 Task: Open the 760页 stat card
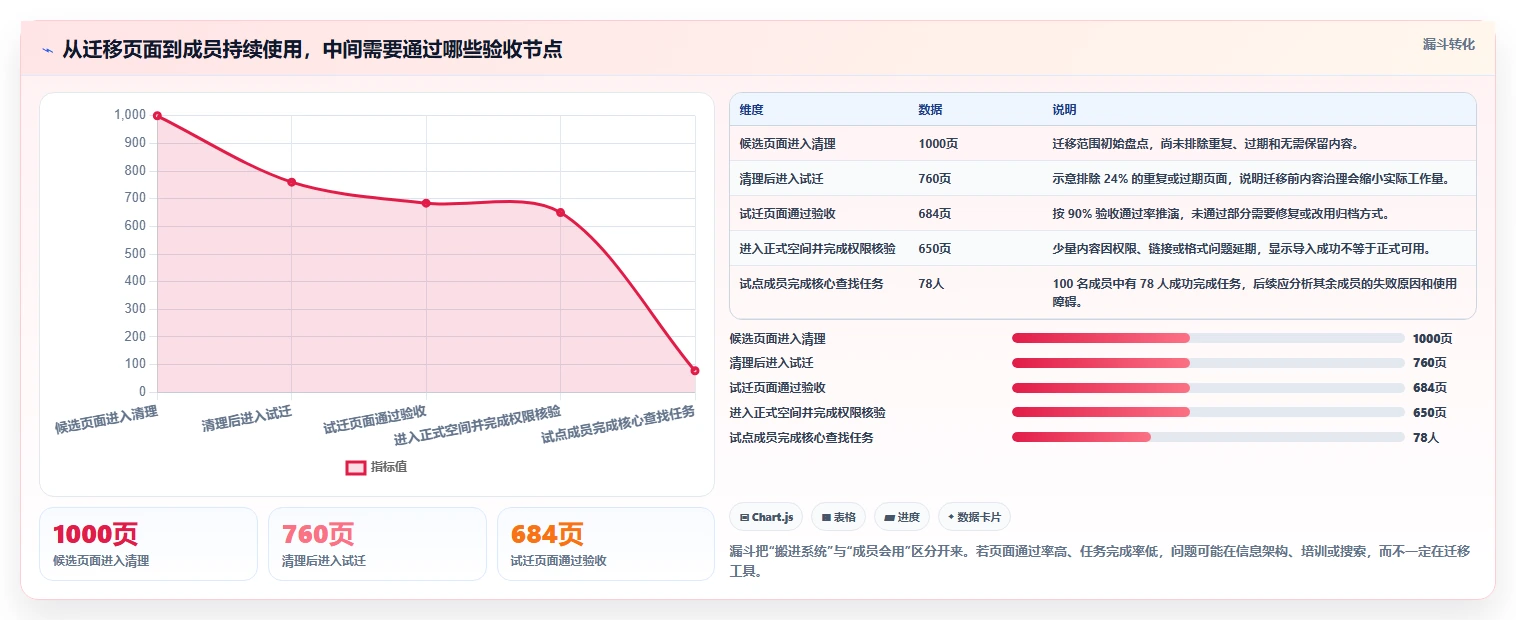click(377, 544)
